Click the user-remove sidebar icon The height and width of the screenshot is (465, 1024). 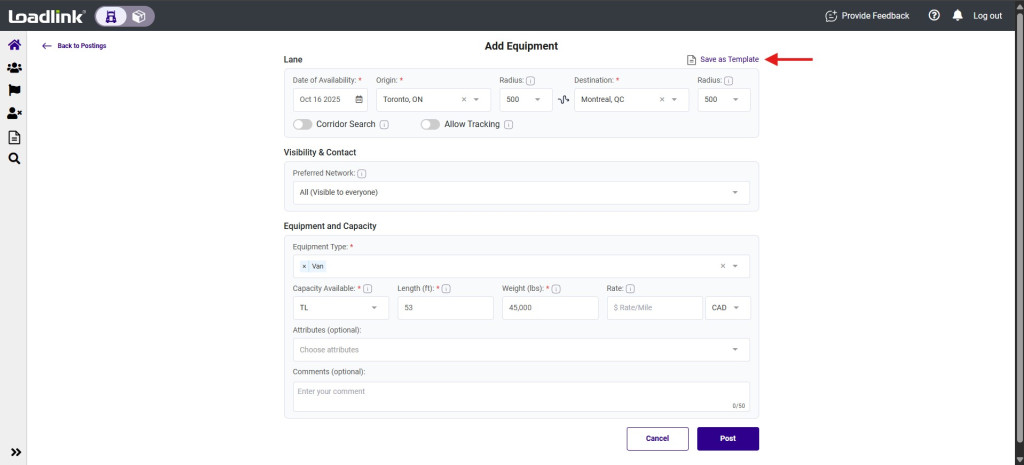[14, 113]
